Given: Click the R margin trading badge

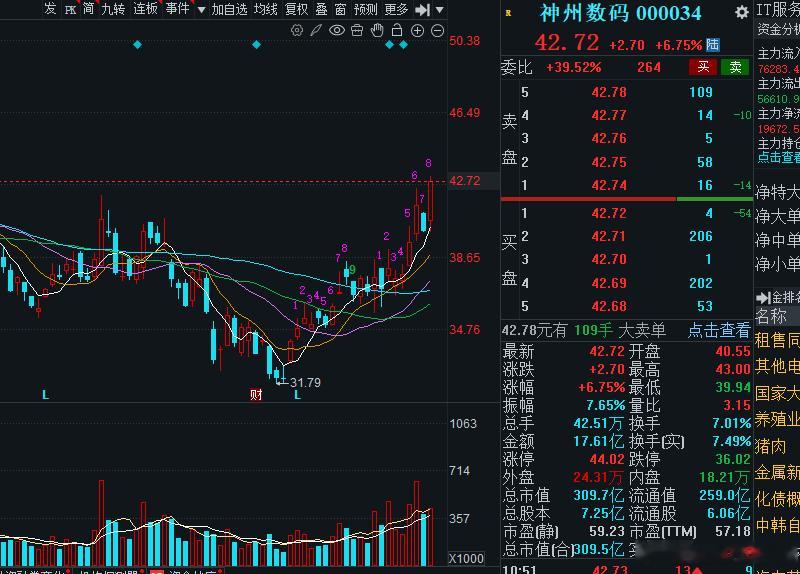Looking at the screenshot, I should (508, 13).
